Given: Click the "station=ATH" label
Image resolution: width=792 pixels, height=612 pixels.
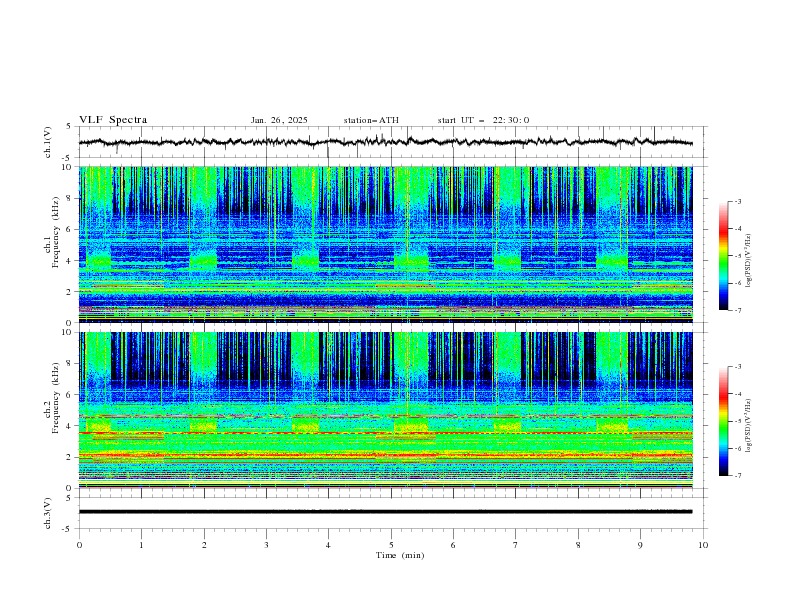Looking at the screenshot, I should pos(371,120).
